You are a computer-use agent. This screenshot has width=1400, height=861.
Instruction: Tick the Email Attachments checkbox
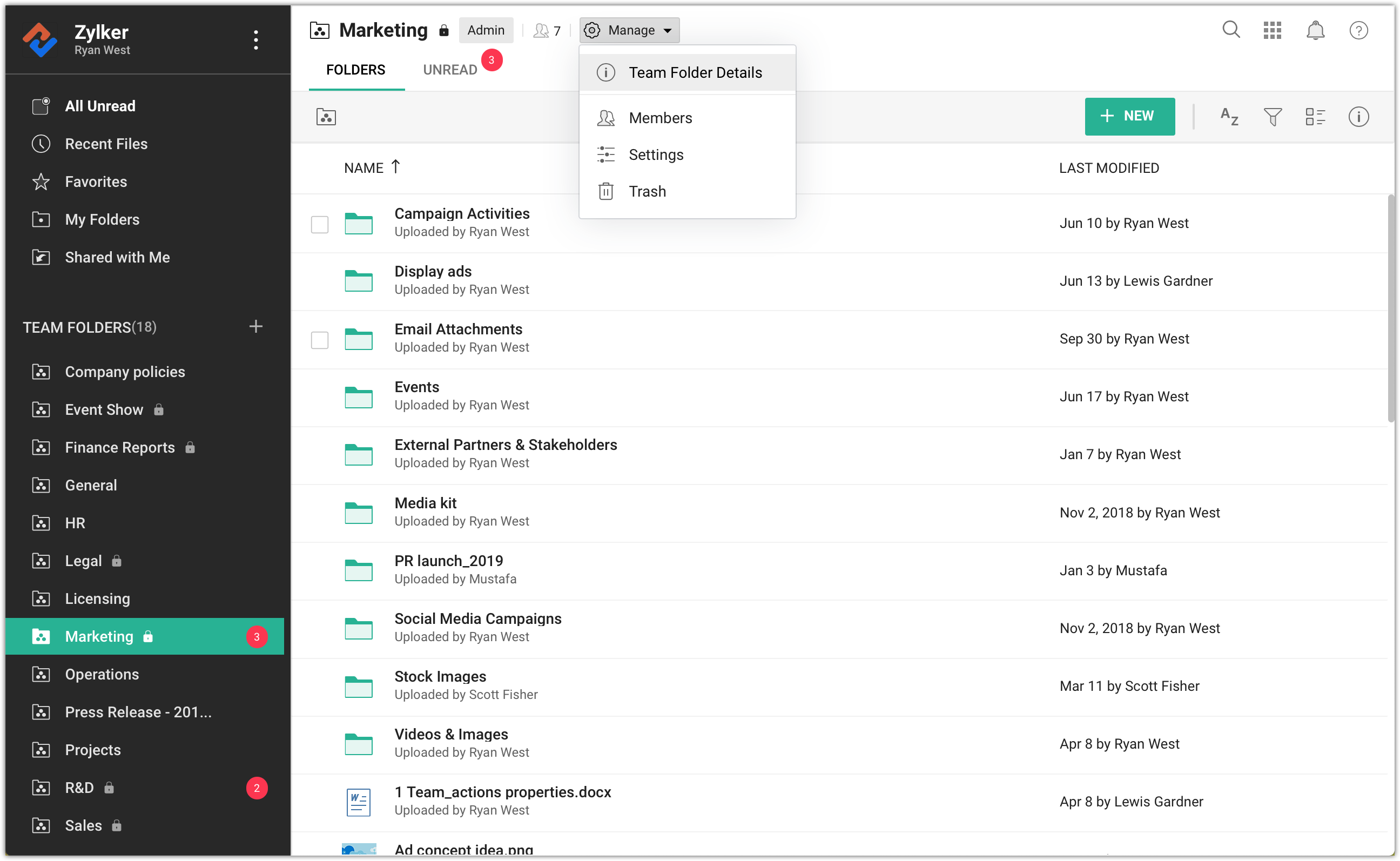319,340
